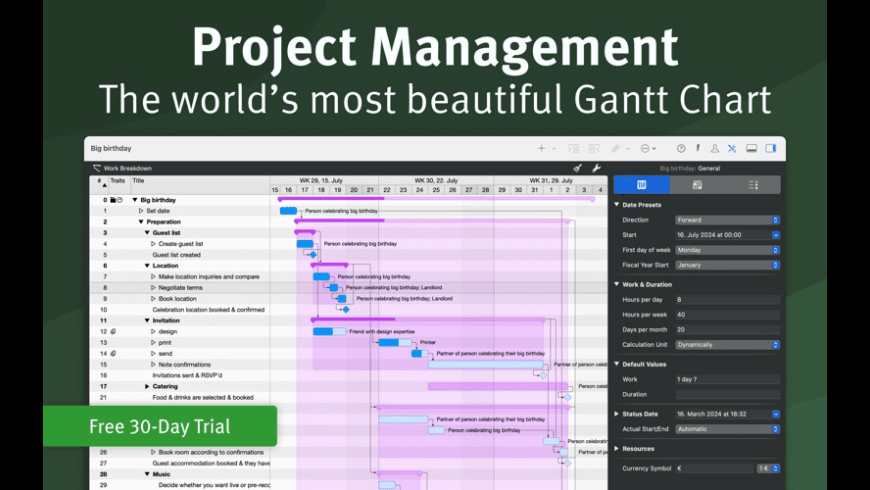This screenshot has height=490, width=870.
Task: Open the currency format dropdown showing 1 €
Action: click(x=768, y=468)
